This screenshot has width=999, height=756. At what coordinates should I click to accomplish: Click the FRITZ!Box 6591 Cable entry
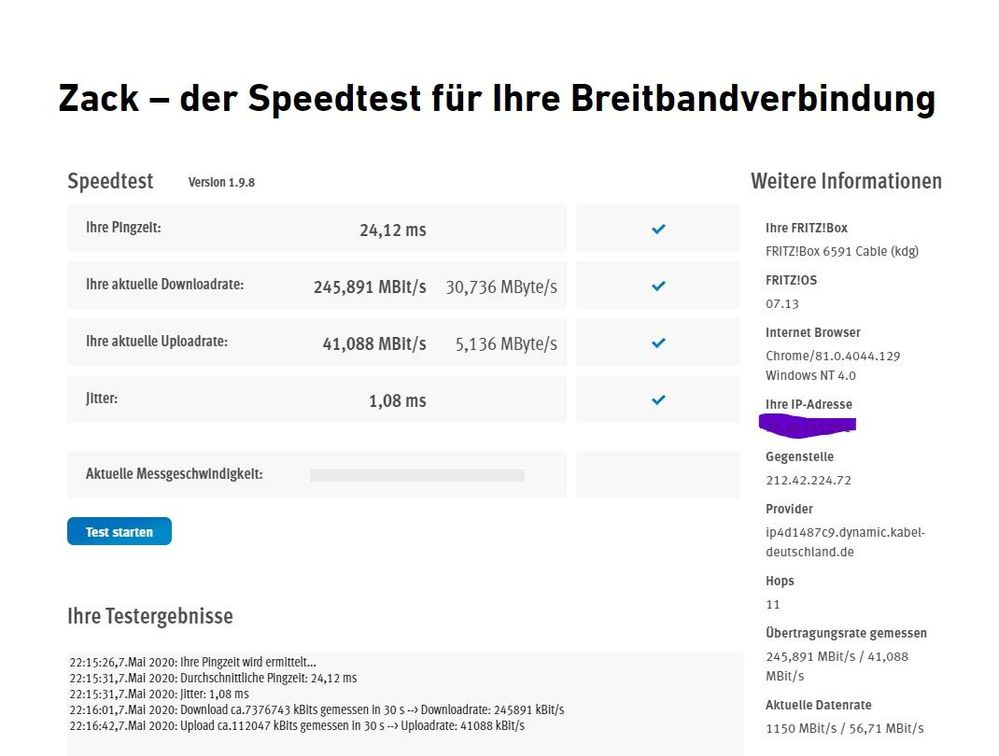tap(842, 251)
